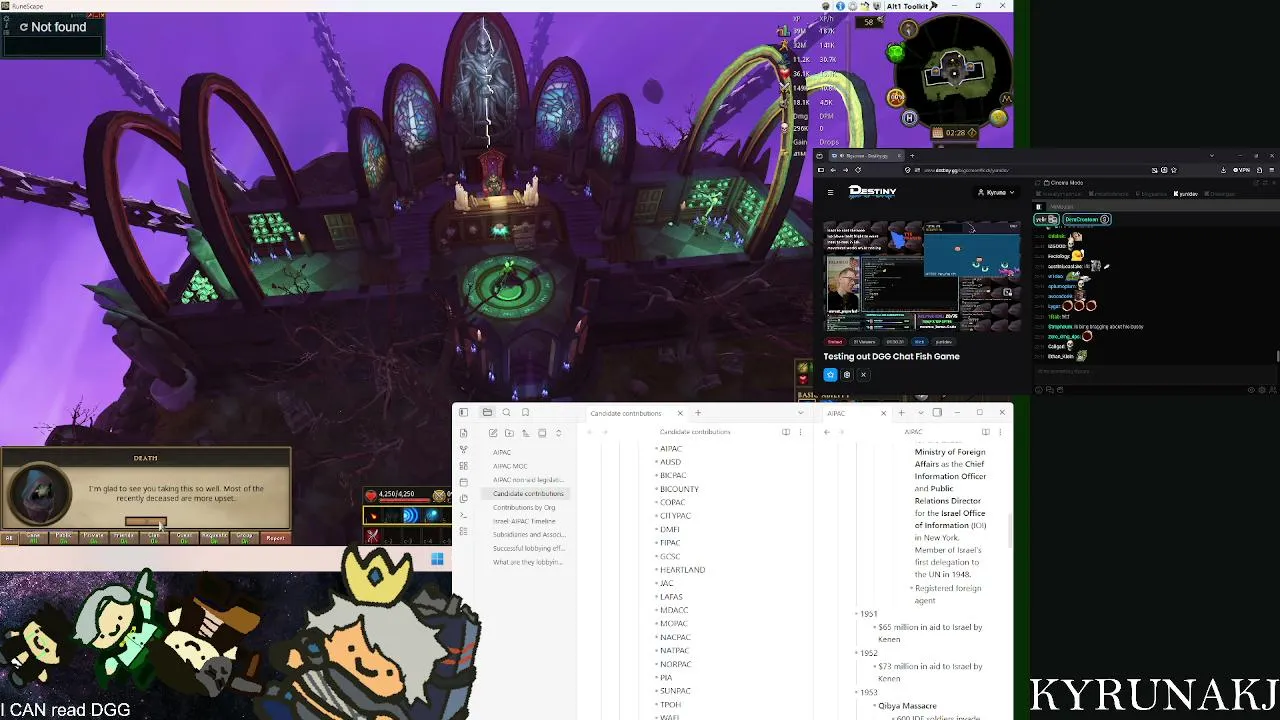Open the Obsidian canvas ribbon icon

[463, 466]
